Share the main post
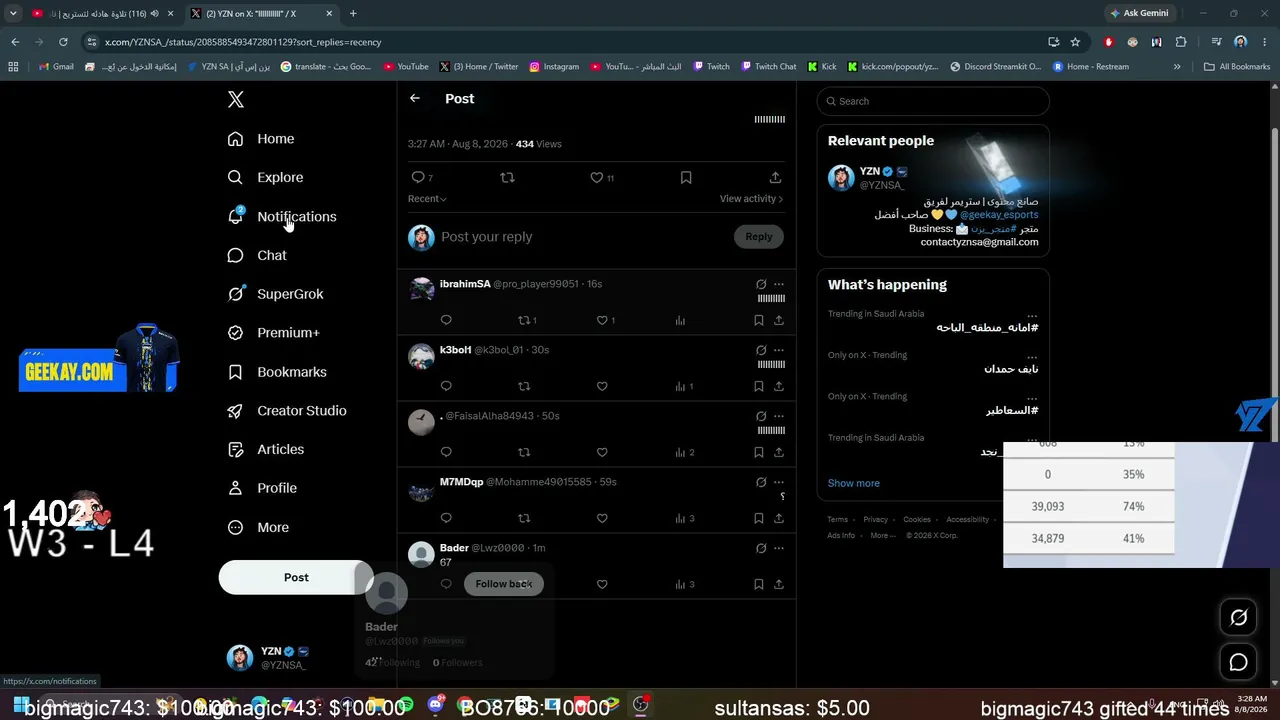Viewport: 1280px width, 720px height. (x=775, y=177)
